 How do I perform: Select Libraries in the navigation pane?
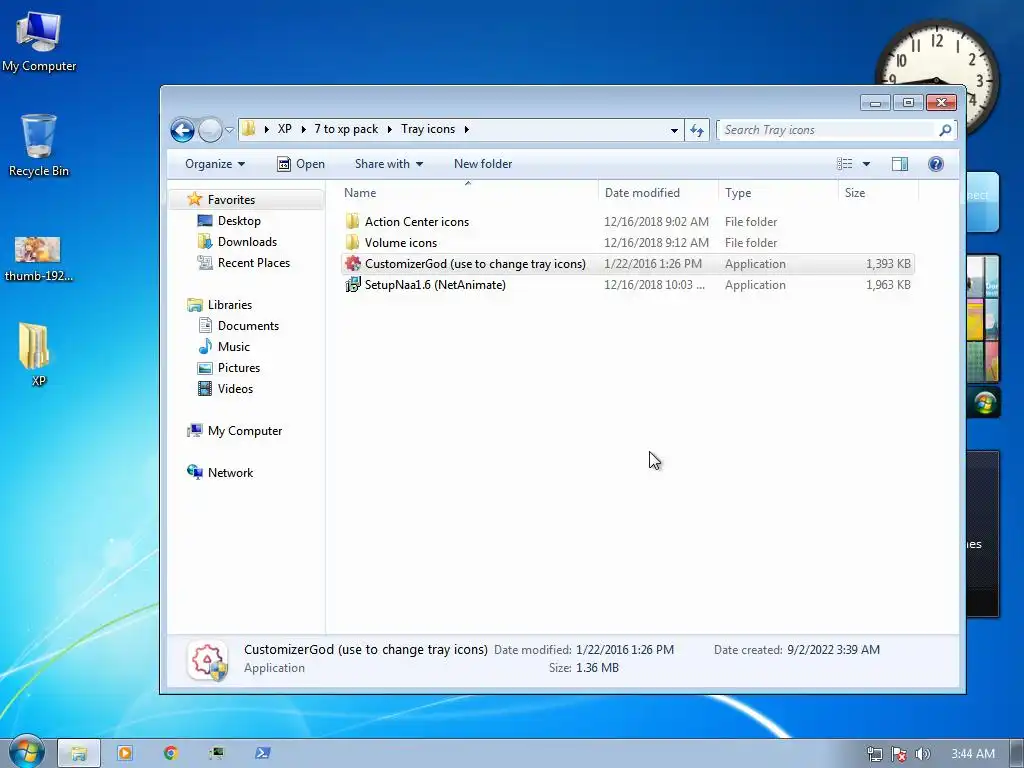click(229, 304)
